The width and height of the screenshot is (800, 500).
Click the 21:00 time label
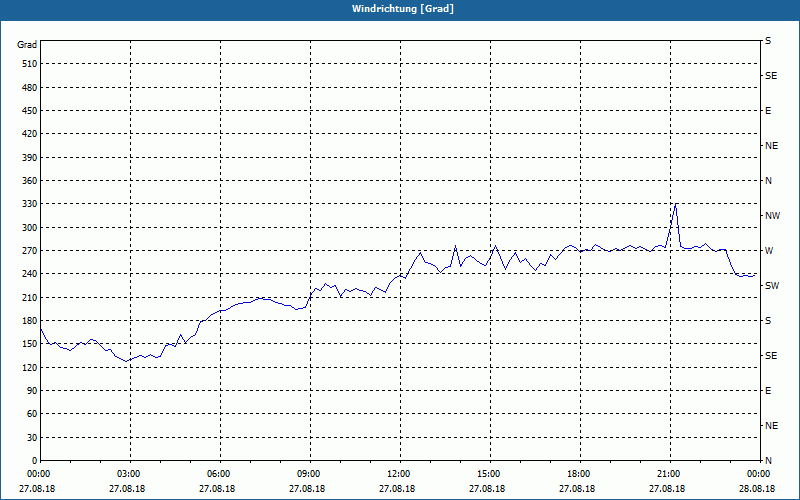point(670,474)
